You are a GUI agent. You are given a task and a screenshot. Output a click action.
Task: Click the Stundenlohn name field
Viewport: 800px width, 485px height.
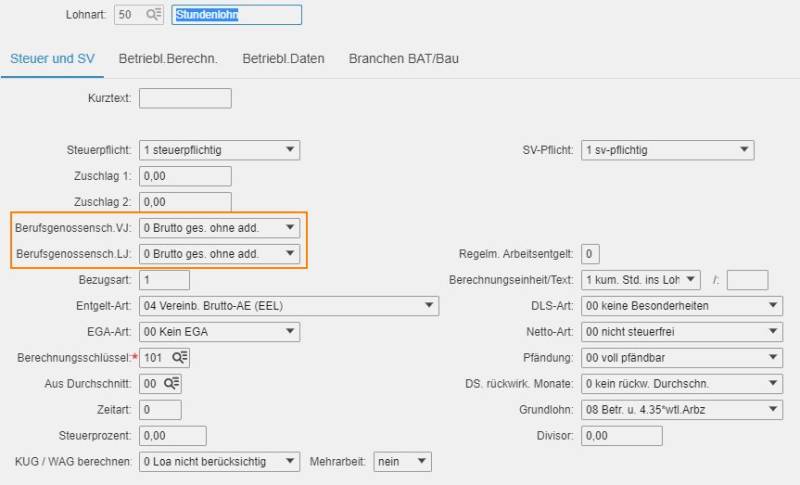click(237, 15)
